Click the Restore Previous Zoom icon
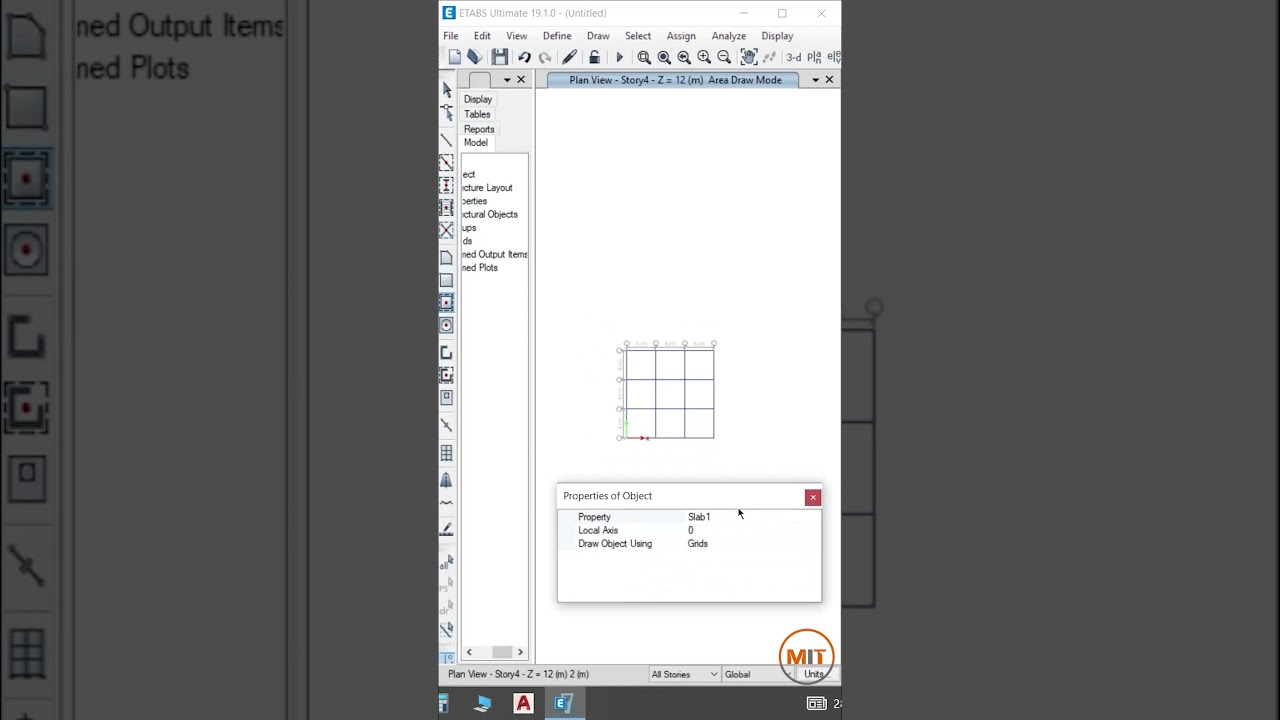The width and height of the screenshot is (1280, 720). [684, 58]
